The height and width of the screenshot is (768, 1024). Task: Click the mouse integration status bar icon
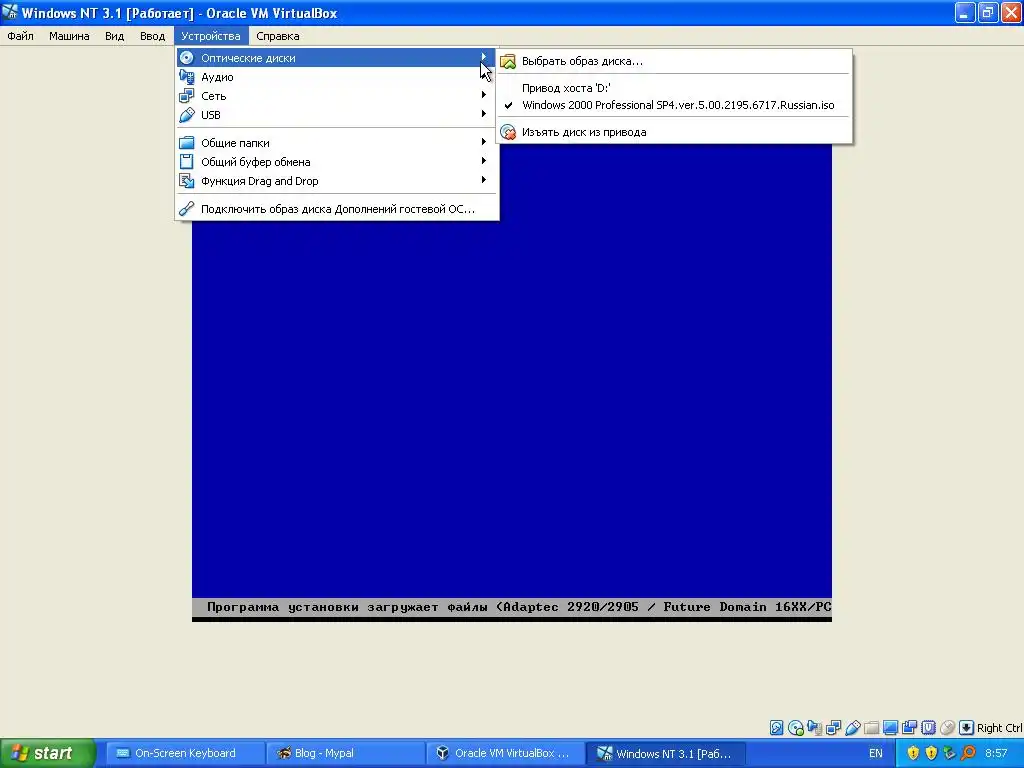[947, 728]
